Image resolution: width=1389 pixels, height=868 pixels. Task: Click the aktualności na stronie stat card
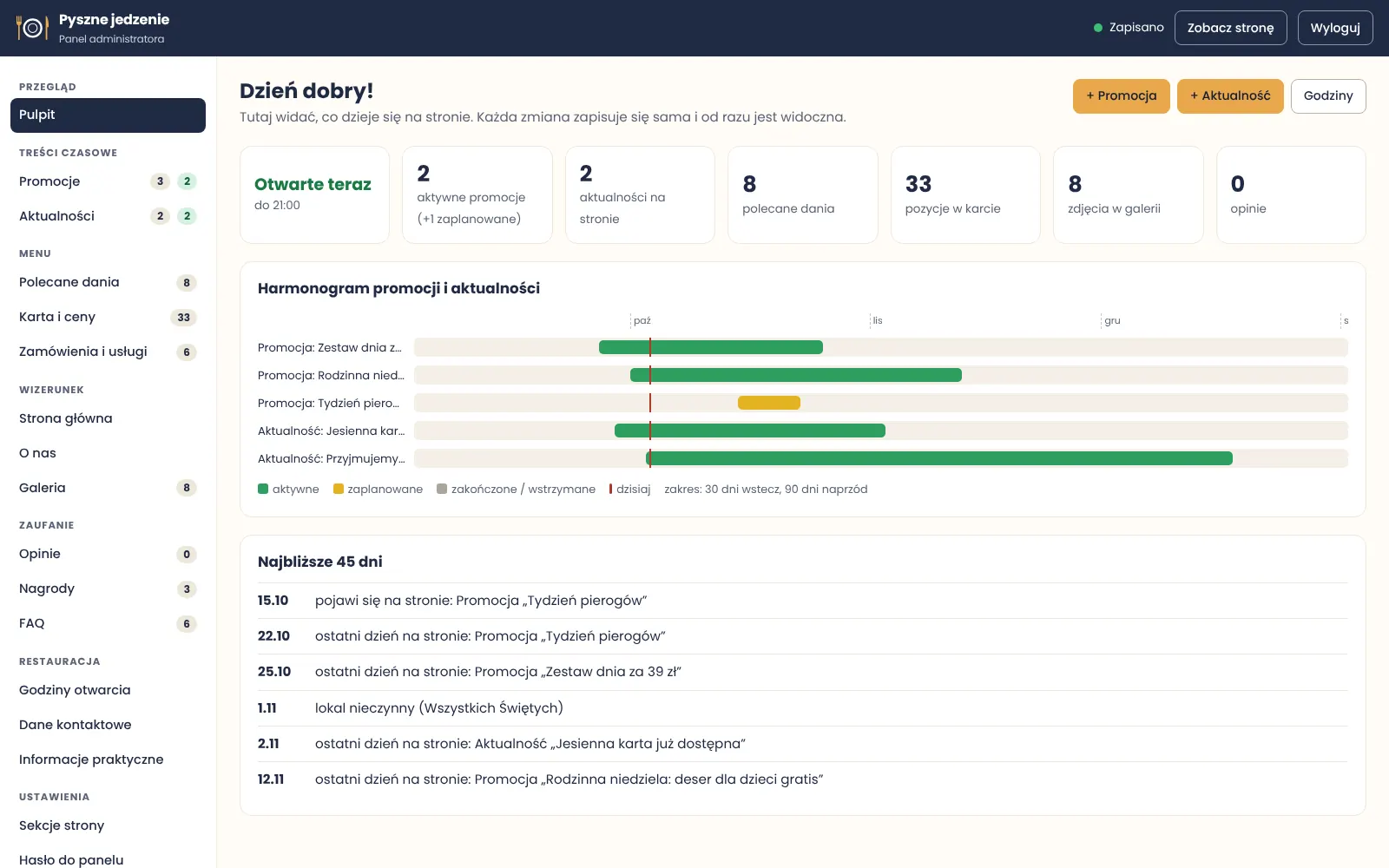point(640,194)
